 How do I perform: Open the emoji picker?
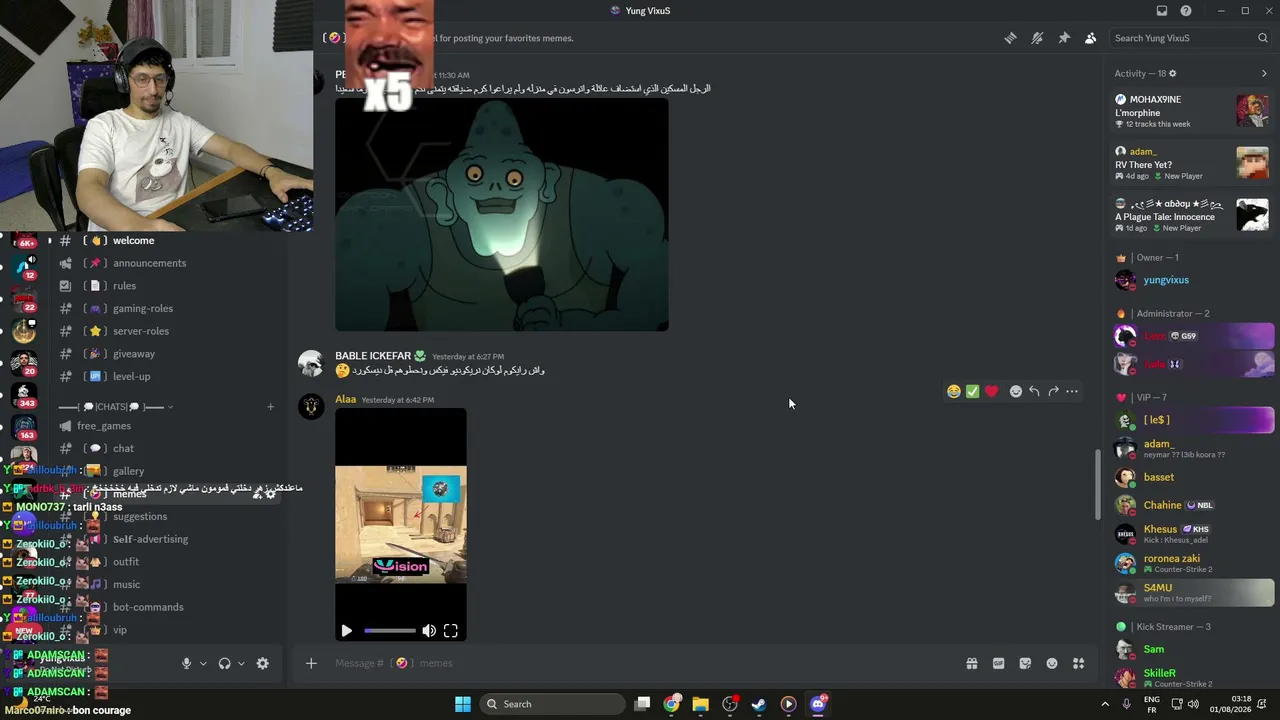click(1052, 663)
